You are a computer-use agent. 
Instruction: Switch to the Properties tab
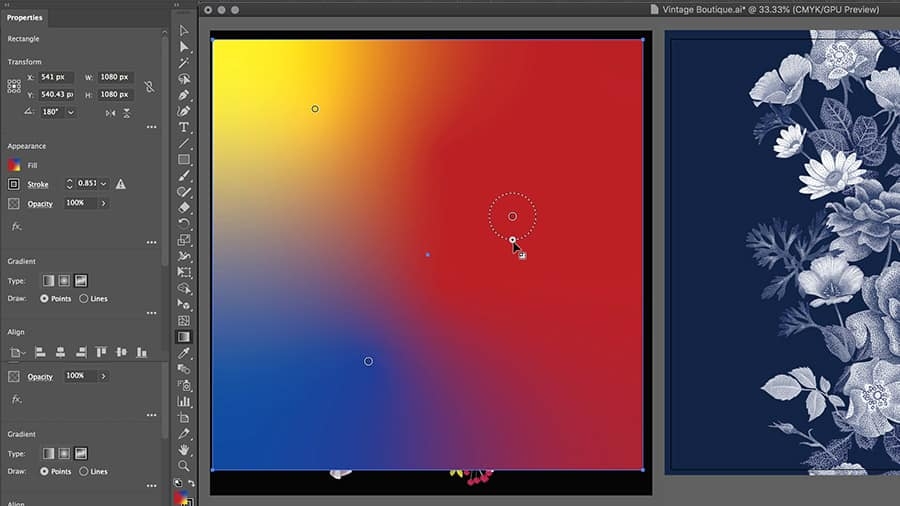25,18
